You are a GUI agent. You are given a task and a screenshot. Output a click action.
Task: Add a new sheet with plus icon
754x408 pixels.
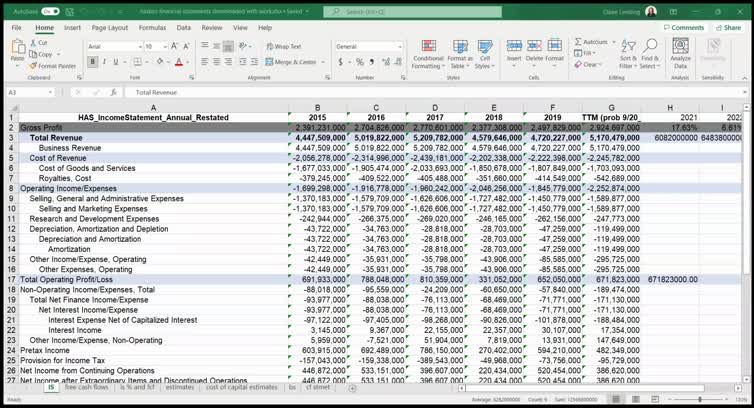click(x=352, y=388)
